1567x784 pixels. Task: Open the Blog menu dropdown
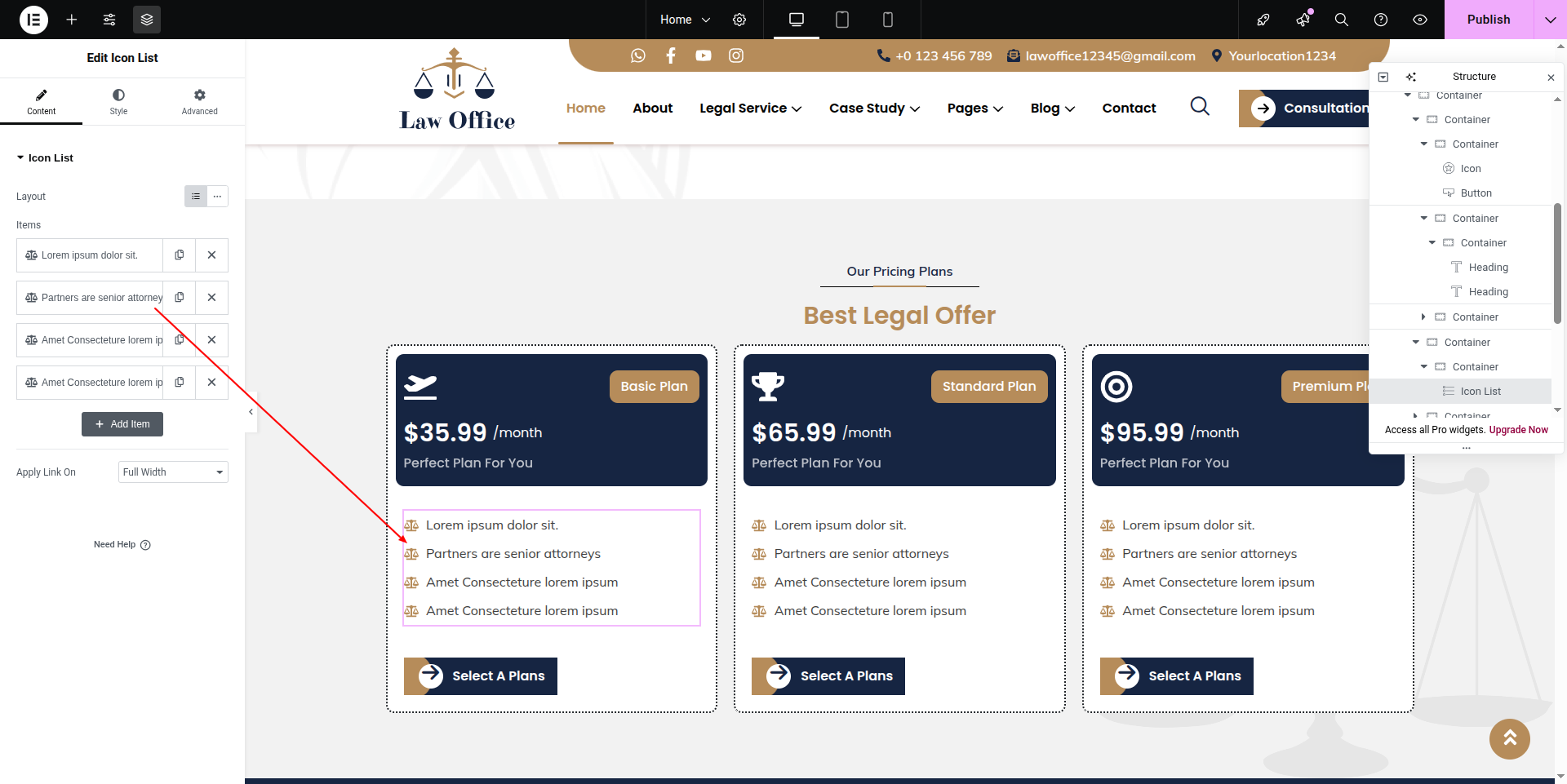[1053, 109]
